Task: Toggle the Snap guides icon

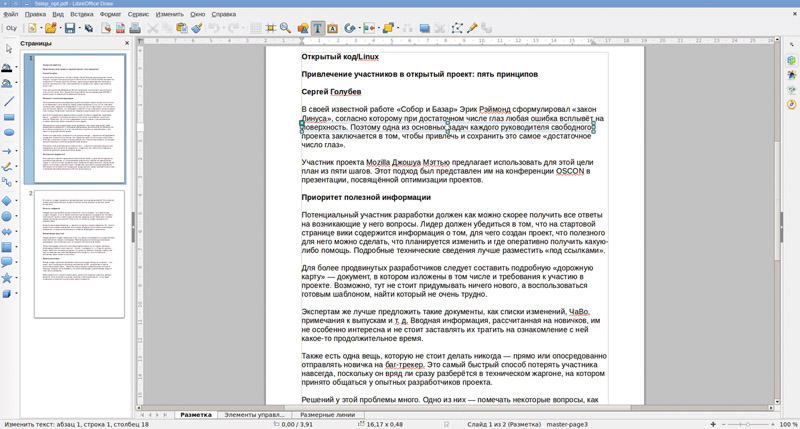Action: 270,28
